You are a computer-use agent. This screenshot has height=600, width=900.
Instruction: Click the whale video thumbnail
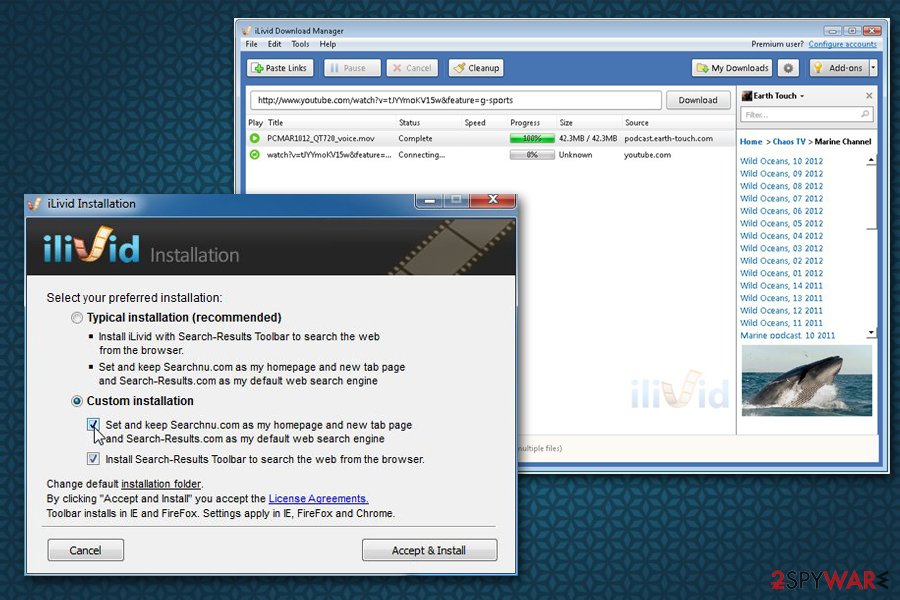806,380
